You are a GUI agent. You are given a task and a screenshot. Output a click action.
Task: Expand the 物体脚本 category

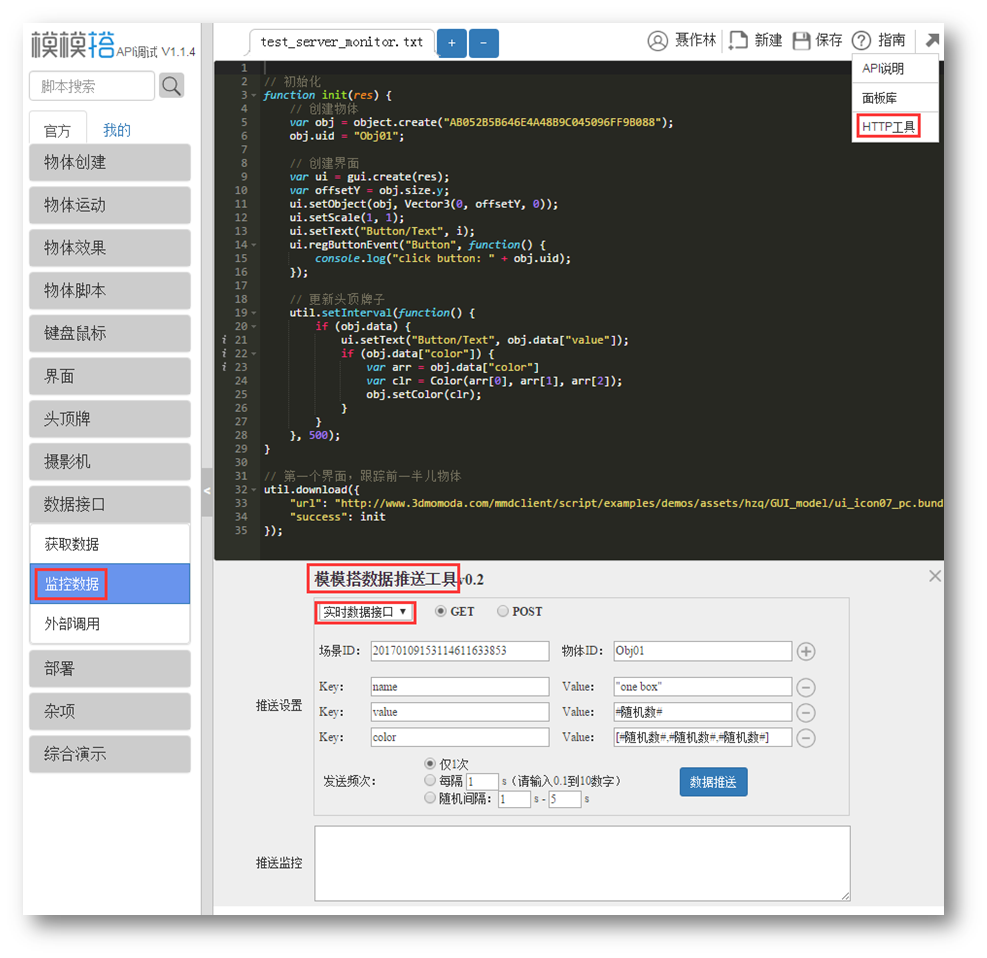[x=110, y=291]
